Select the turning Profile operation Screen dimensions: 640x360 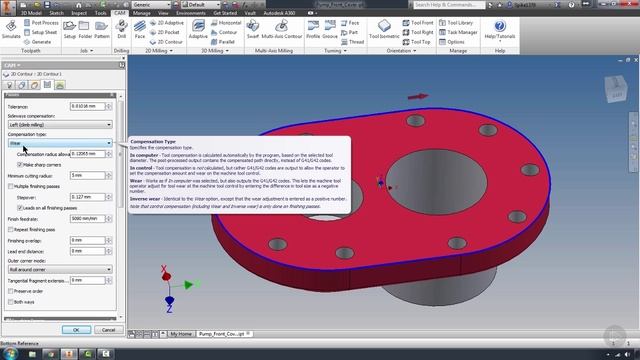click(313, 29)
